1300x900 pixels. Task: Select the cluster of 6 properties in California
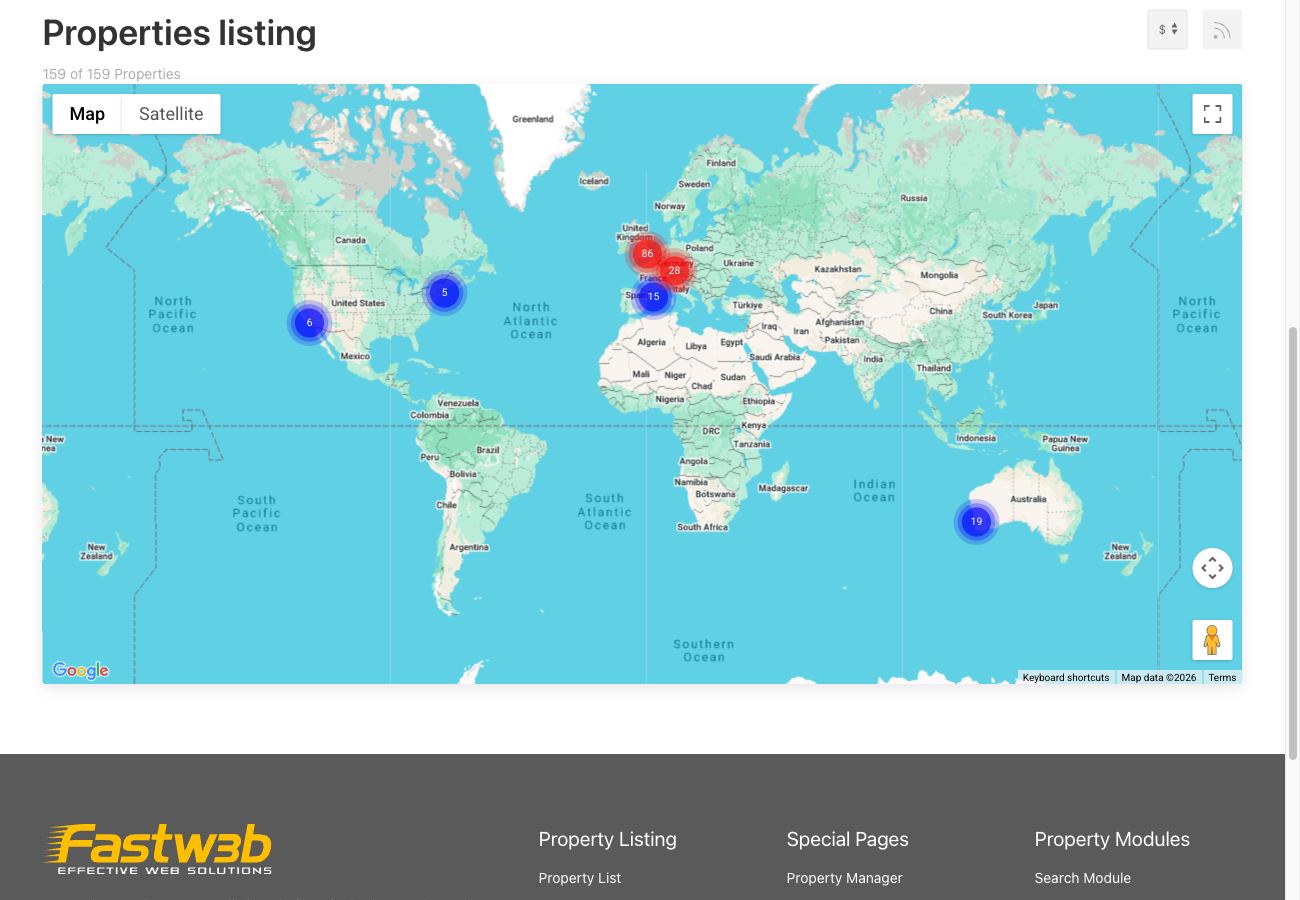(309, 322)
